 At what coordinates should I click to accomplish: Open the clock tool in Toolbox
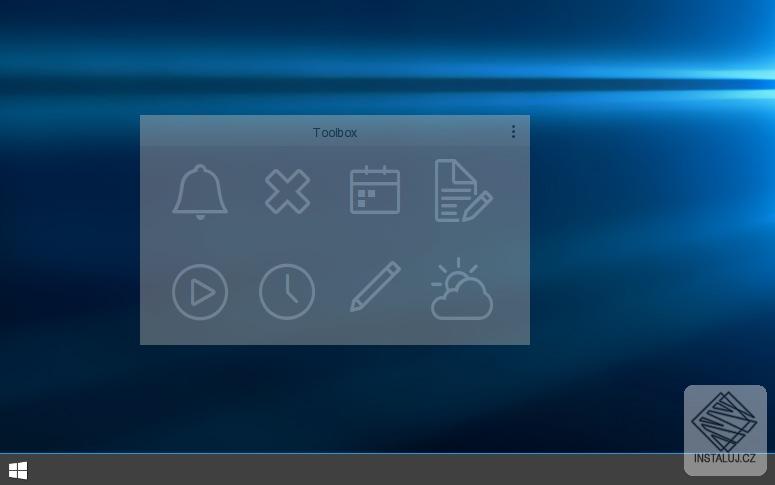[x=287, y=292]
